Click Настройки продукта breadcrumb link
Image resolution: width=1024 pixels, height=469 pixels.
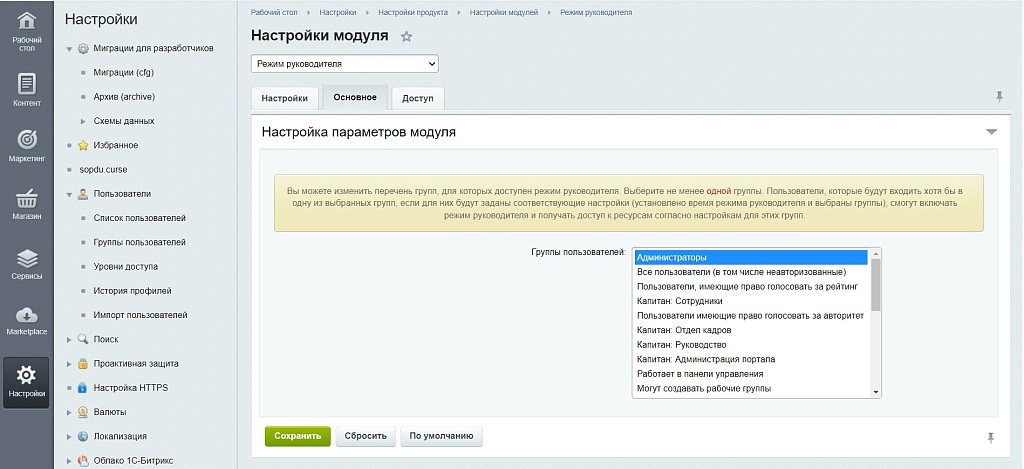pos(413,11)
